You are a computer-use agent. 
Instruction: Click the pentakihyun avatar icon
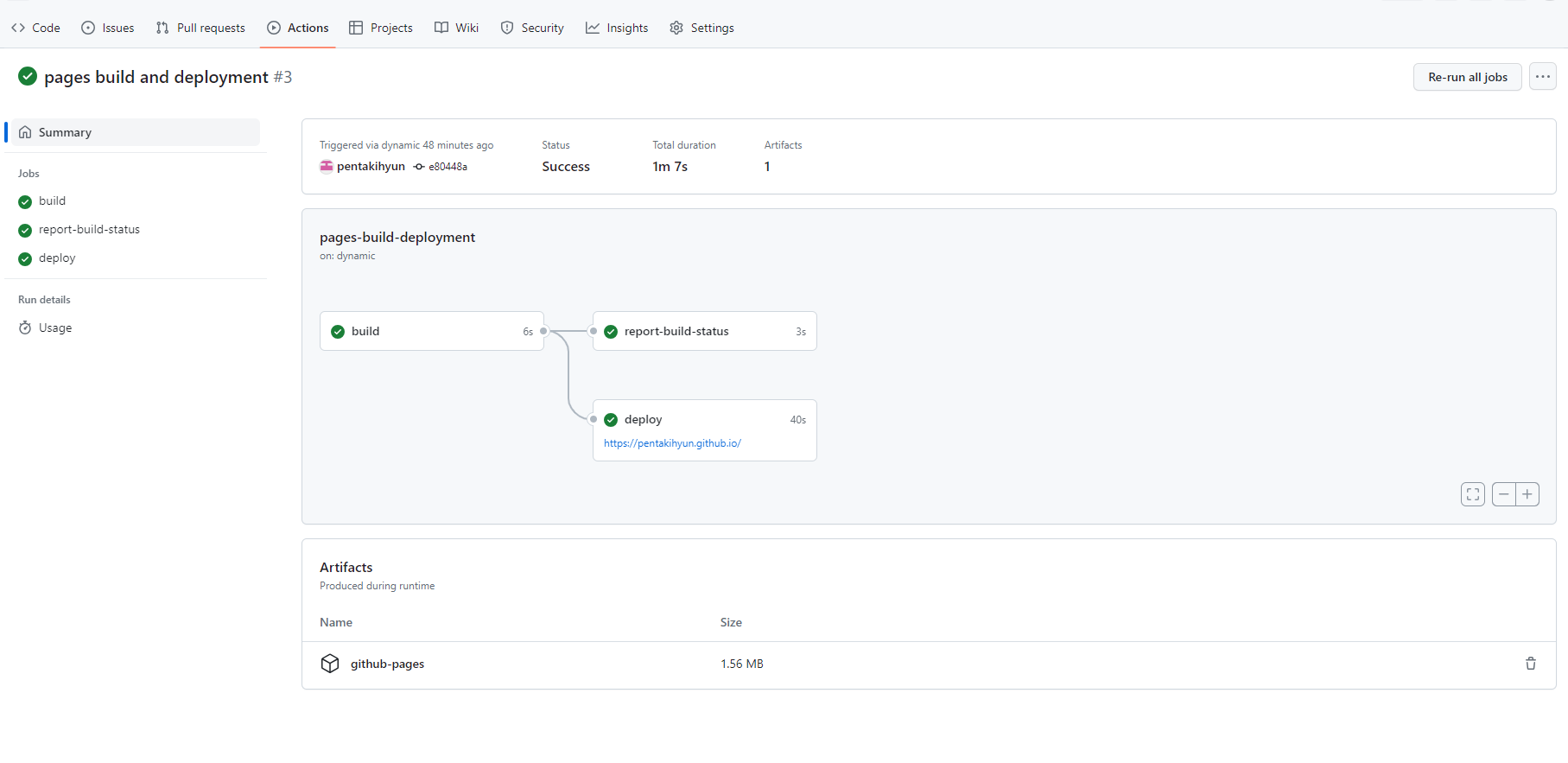pyautogui.click(x=327, y=167)
